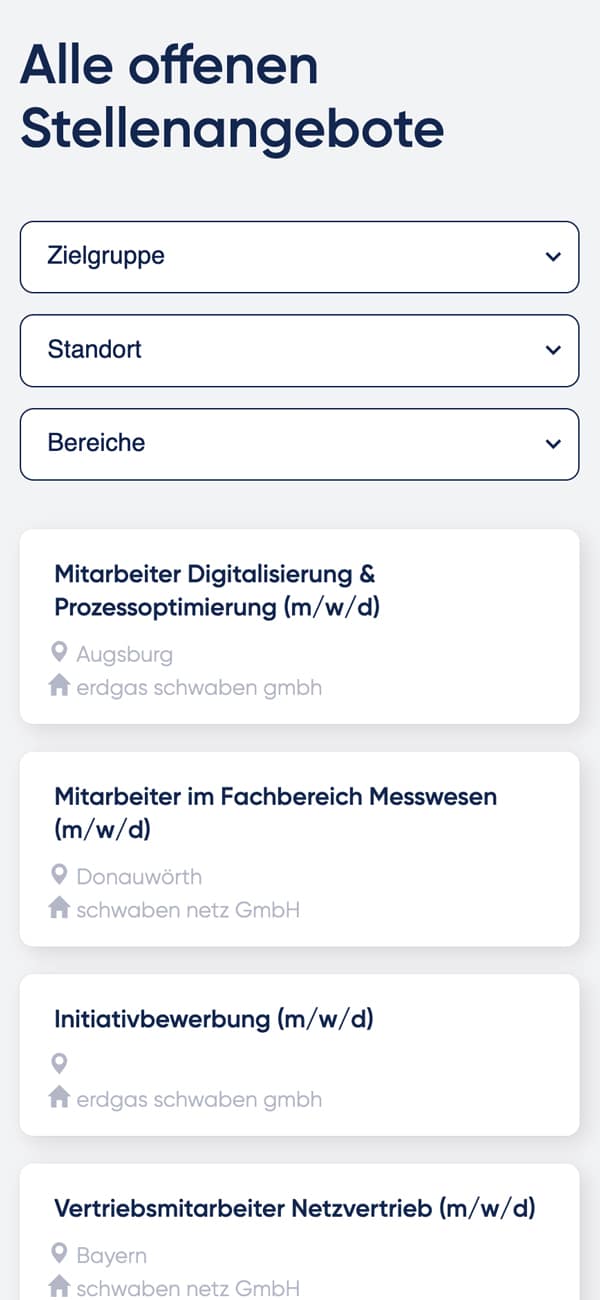The width and height of the screenshot is (600, 1300).
Task: Open the Bereiche filter dropdown
Action: click(x=299, y=444)
